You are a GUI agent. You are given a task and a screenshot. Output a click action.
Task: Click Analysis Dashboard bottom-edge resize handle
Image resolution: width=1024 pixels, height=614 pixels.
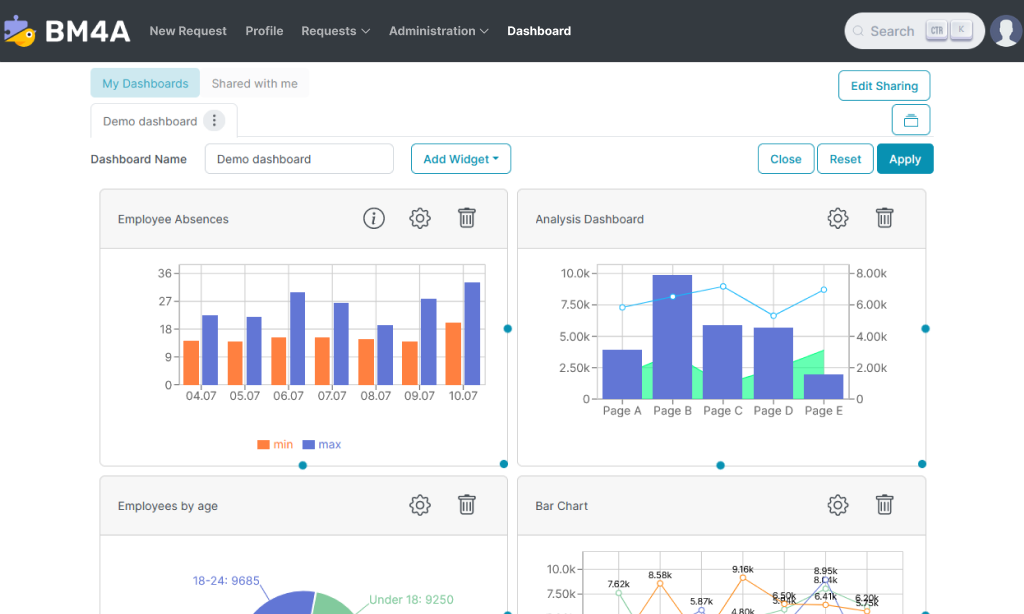720,466
